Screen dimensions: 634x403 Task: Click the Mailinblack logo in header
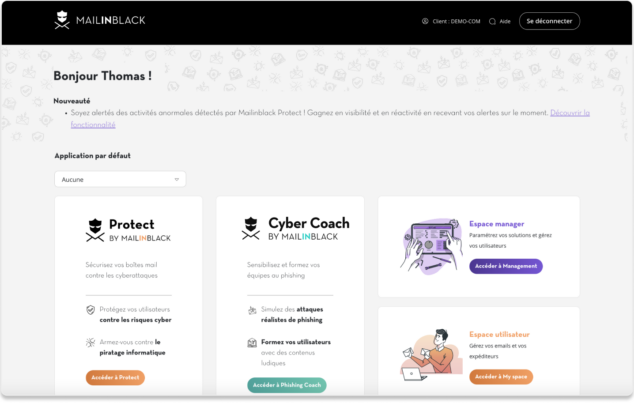click(100, 20)
